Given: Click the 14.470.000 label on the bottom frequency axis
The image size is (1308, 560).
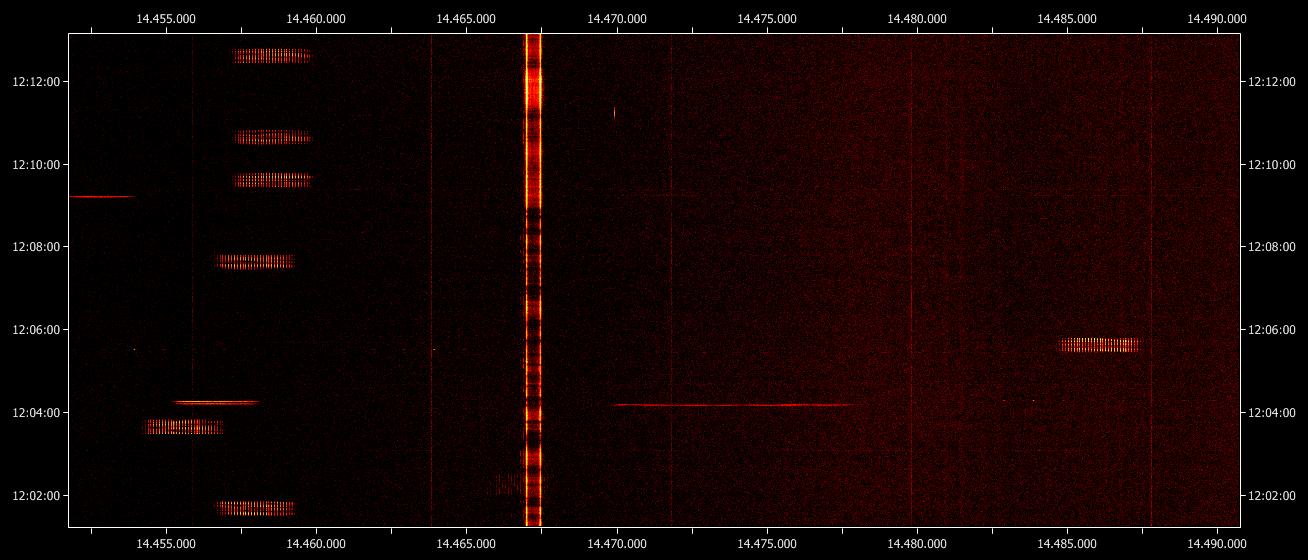Looking at the screenshot, I should click(616, 543).
